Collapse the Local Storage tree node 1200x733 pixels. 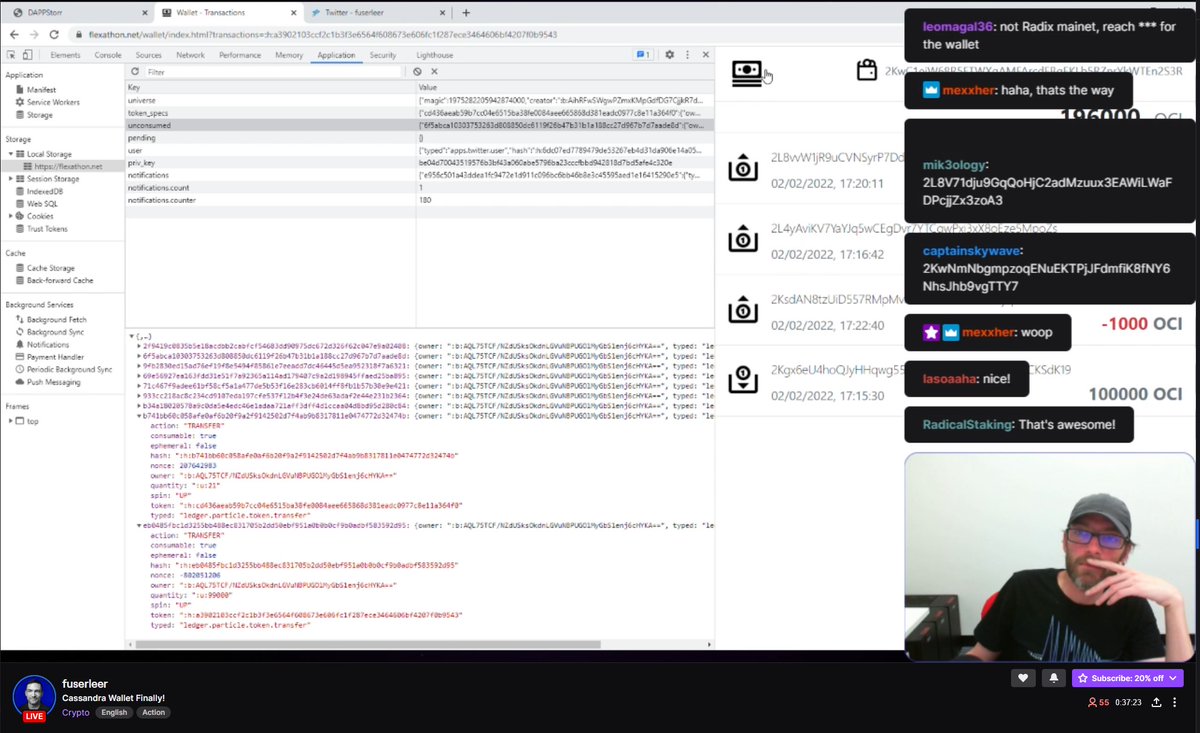click(9, 154)
